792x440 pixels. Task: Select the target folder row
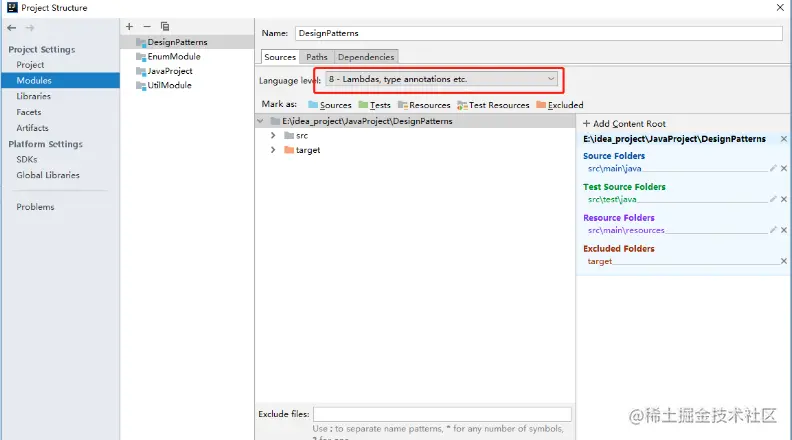pyautogui.click(x=415, y=150)
